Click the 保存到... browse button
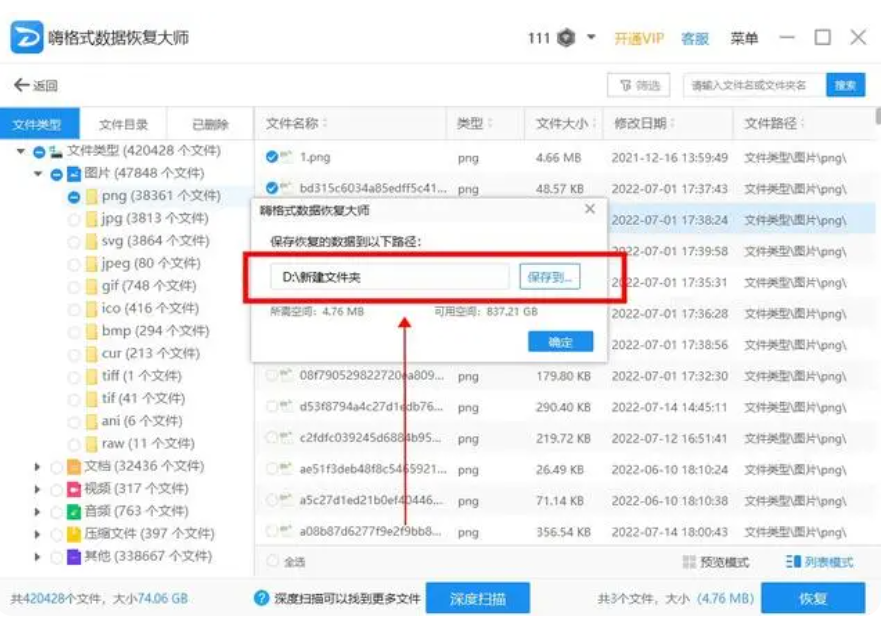Image resolution: width=887 pixels, height=625 pixels. (x=550, y=277)
